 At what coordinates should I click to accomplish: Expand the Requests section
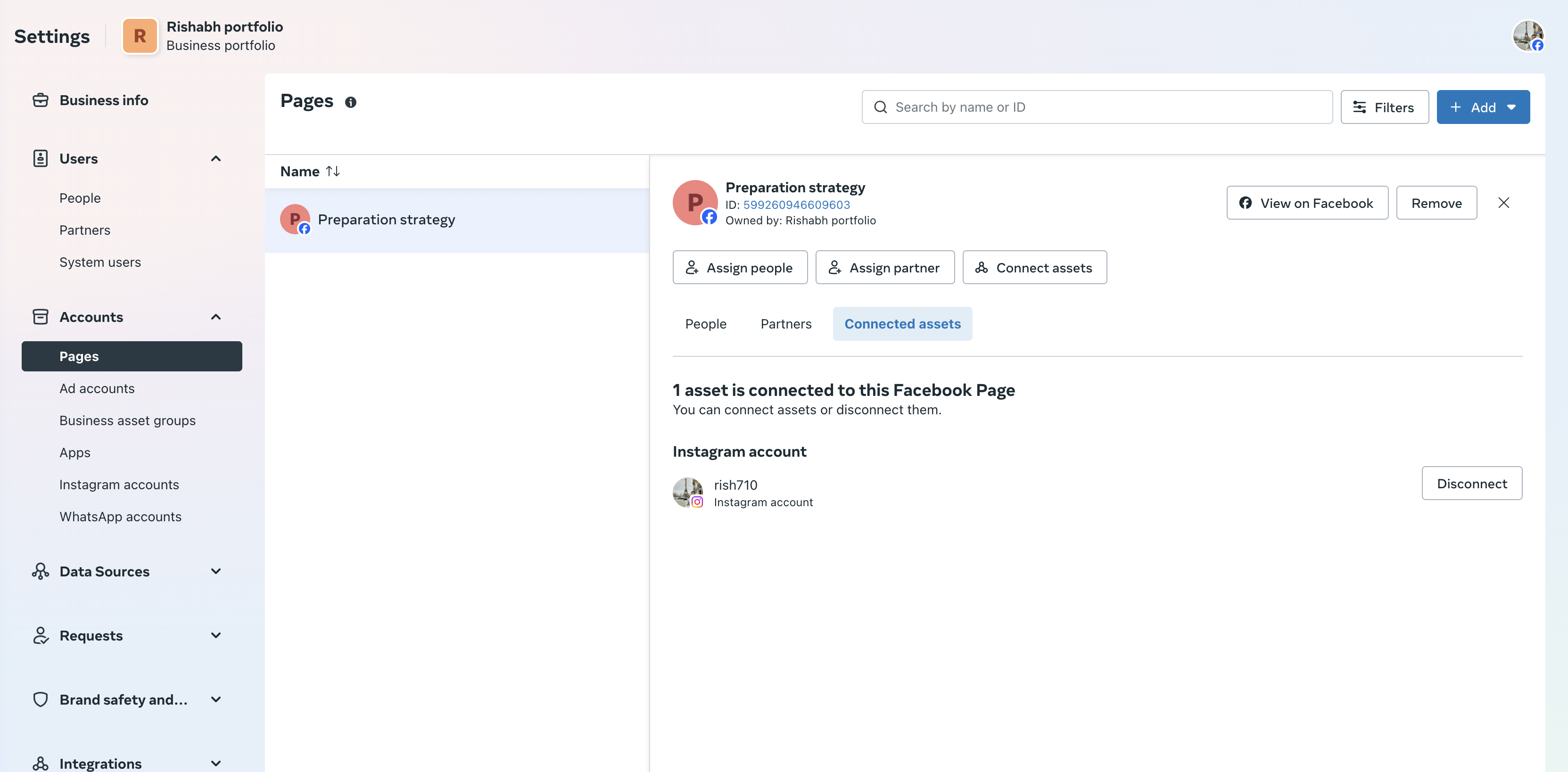tap(215, 635)
